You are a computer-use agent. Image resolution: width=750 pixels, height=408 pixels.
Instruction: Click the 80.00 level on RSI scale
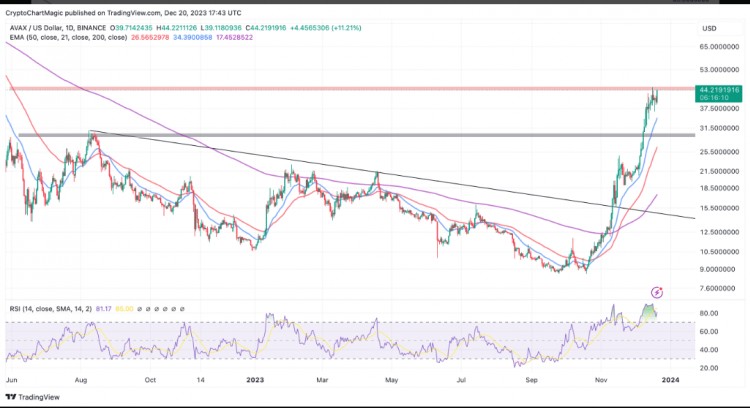711,313
